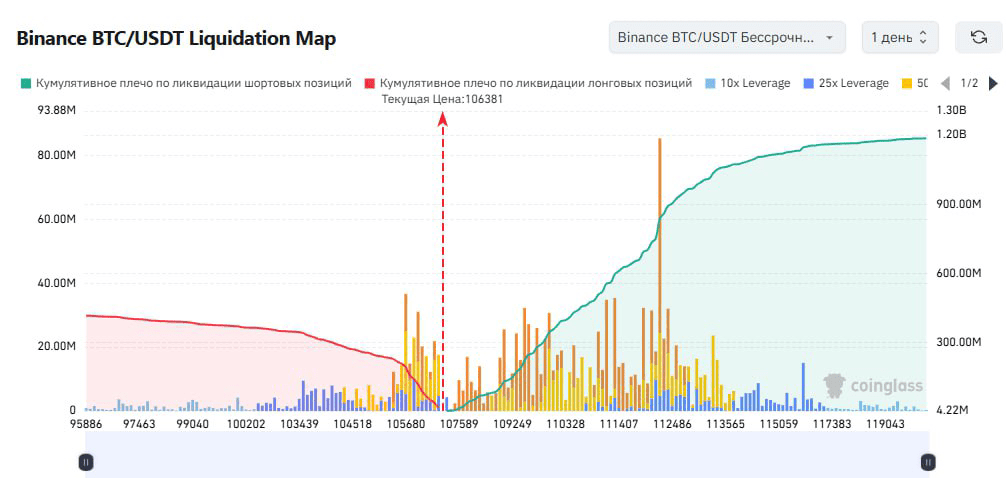Click the range selector track below chart
The image size is (1006, 478).
(x=507, y=454)
